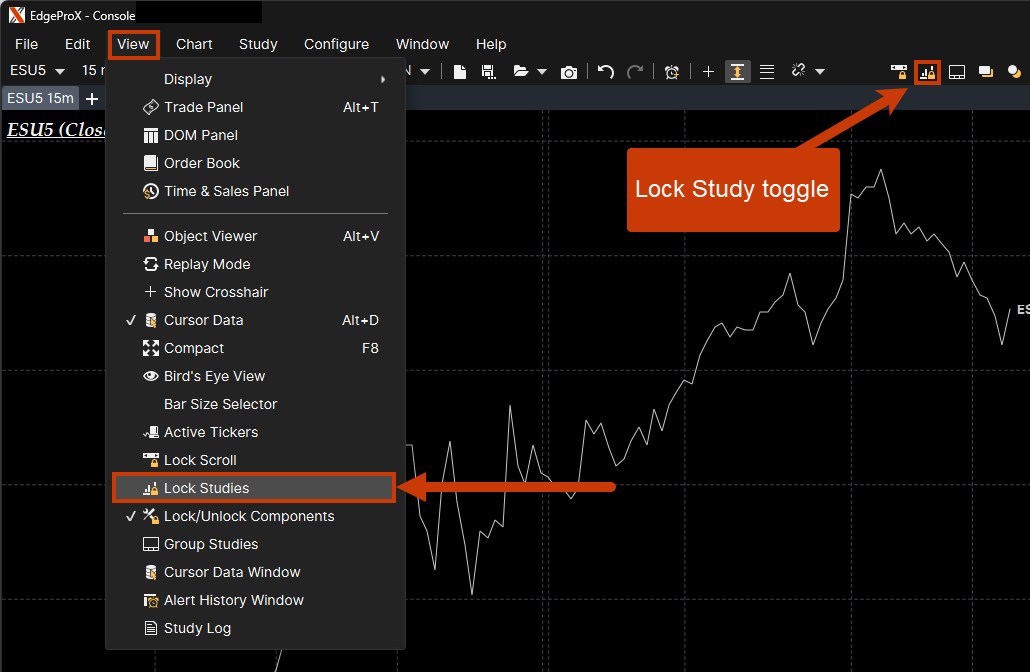Select the ESU5 15m chart tab
Screen dimensions: 1030x672
tap(40, 98)
